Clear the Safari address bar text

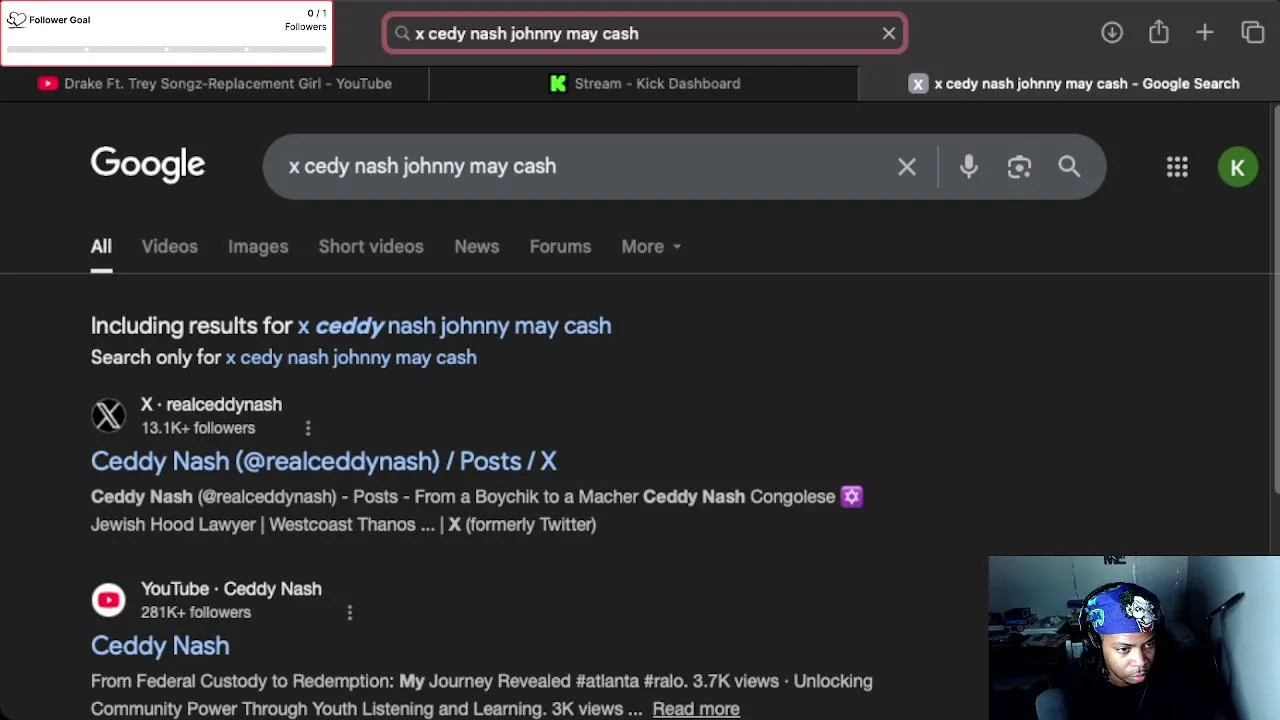coord(889,33)
